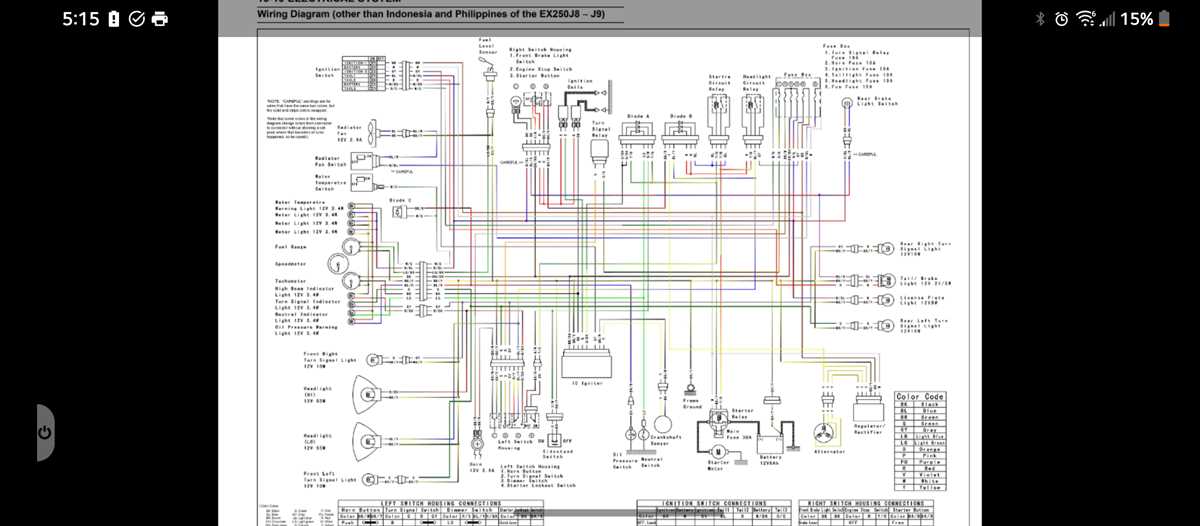Tap the Crankshaft Sensor label

[x=664, y=439]
